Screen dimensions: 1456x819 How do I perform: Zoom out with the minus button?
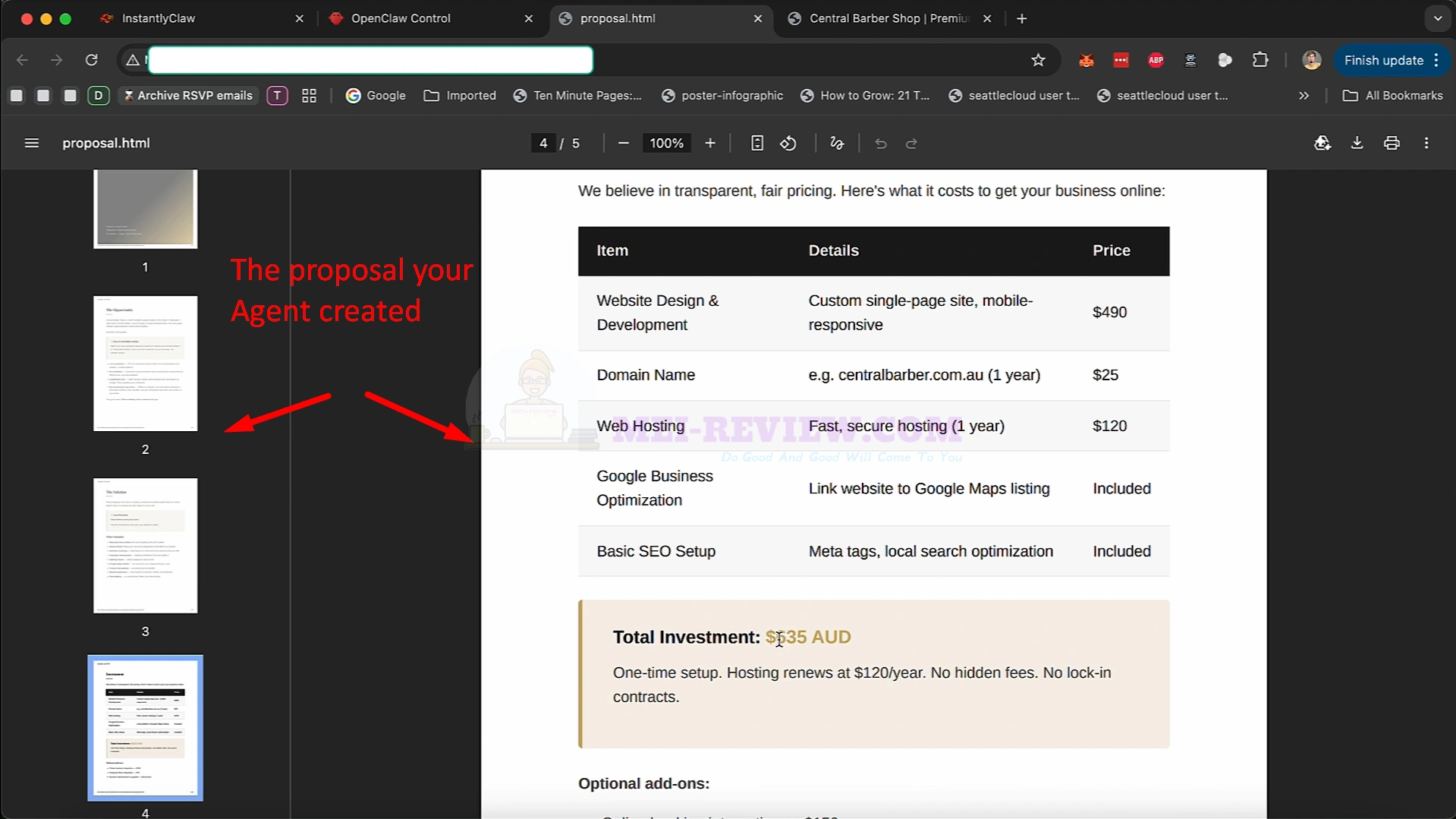(624, 143)
